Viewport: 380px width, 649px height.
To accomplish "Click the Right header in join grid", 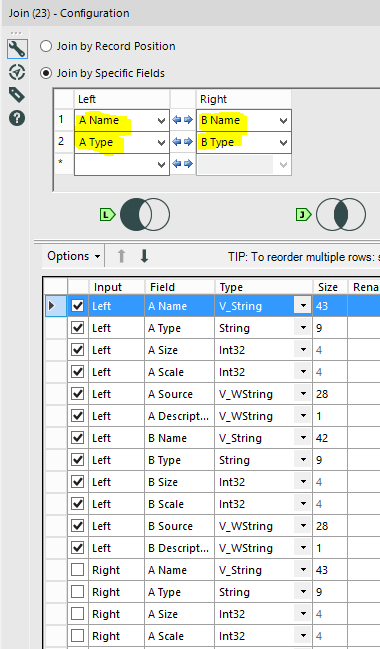I will [x=244, y=99].
